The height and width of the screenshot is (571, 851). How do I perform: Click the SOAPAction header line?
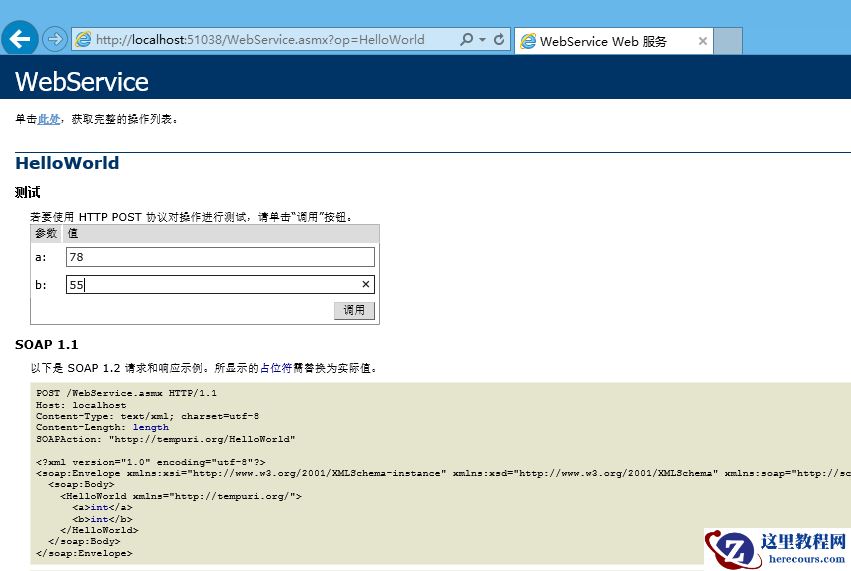(166, 439)
